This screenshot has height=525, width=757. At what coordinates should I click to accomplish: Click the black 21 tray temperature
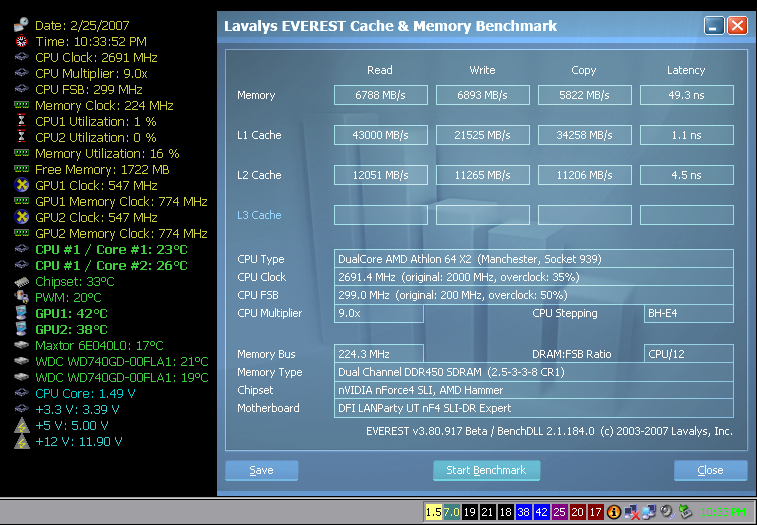click(x=487, y=512)
